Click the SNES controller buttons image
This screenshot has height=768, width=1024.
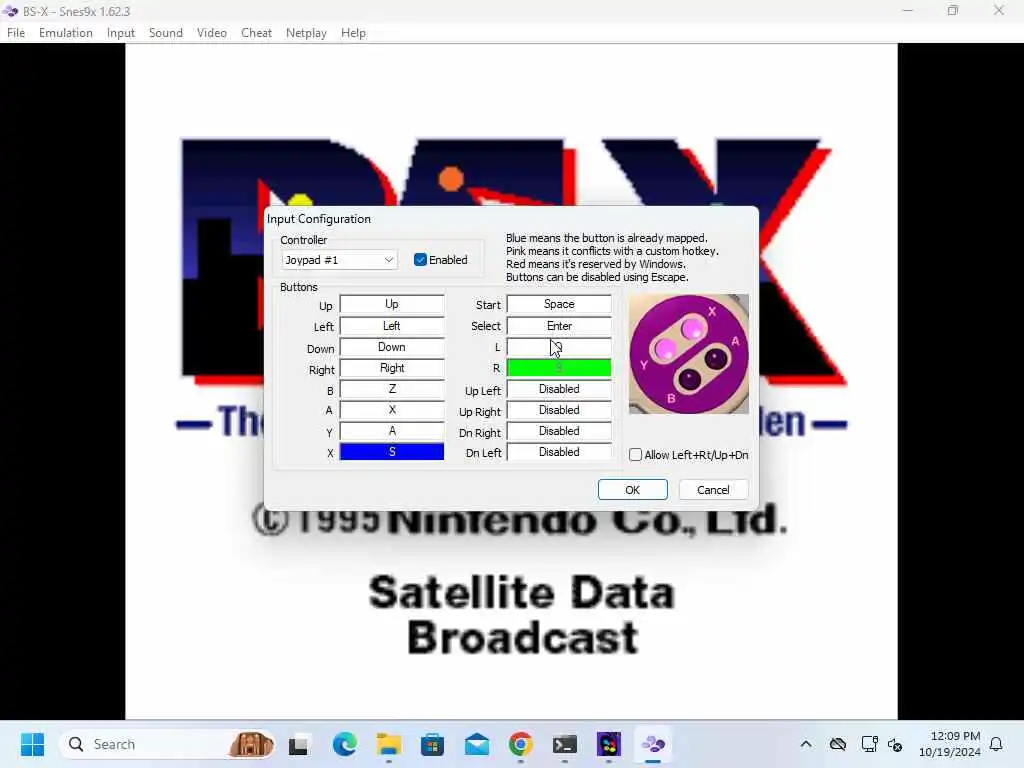click(x=688, y=354)
